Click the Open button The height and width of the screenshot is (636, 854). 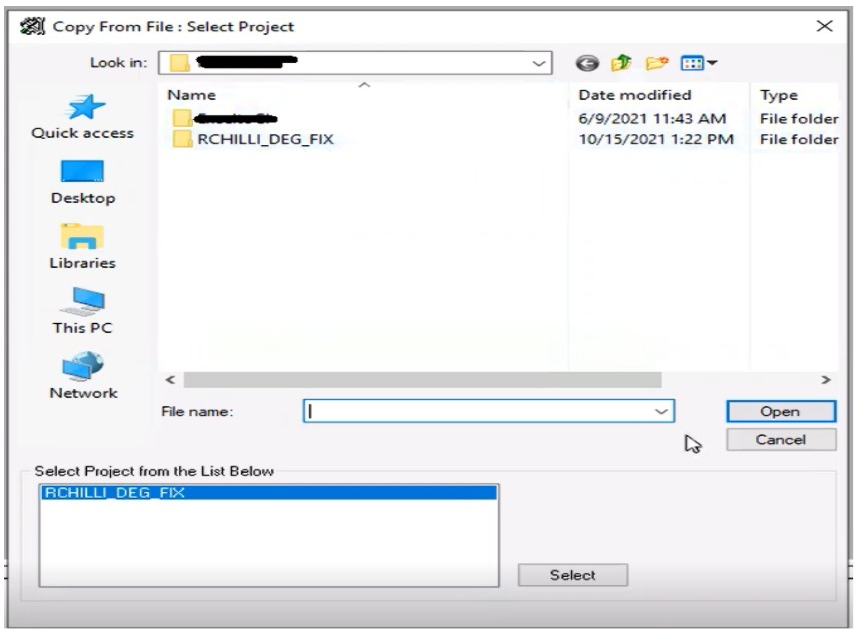(x=780, y=412)
